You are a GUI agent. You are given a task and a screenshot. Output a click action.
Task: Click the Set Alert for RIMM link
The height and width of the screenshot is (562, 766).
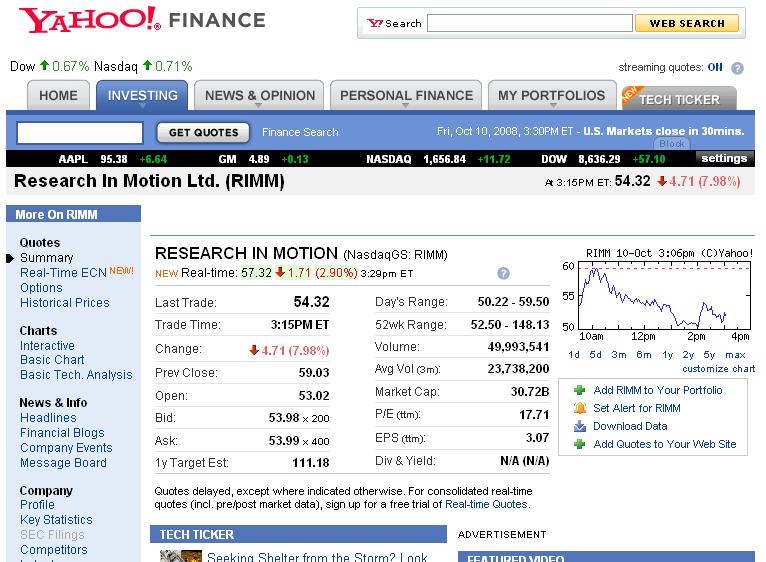click(637, 408)
